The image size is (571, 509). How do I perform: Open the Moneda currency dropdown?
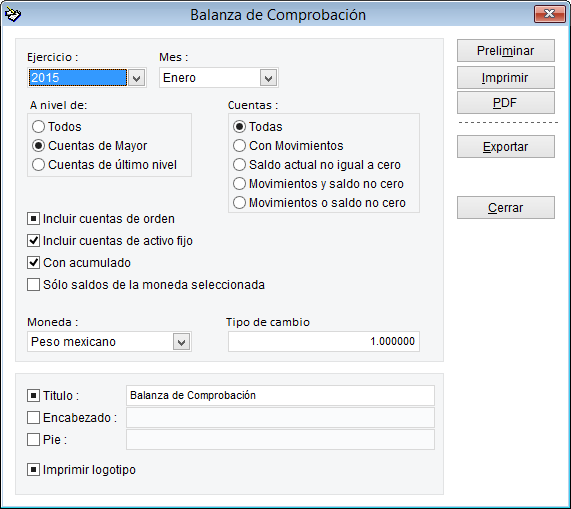(x=181, y=342)
